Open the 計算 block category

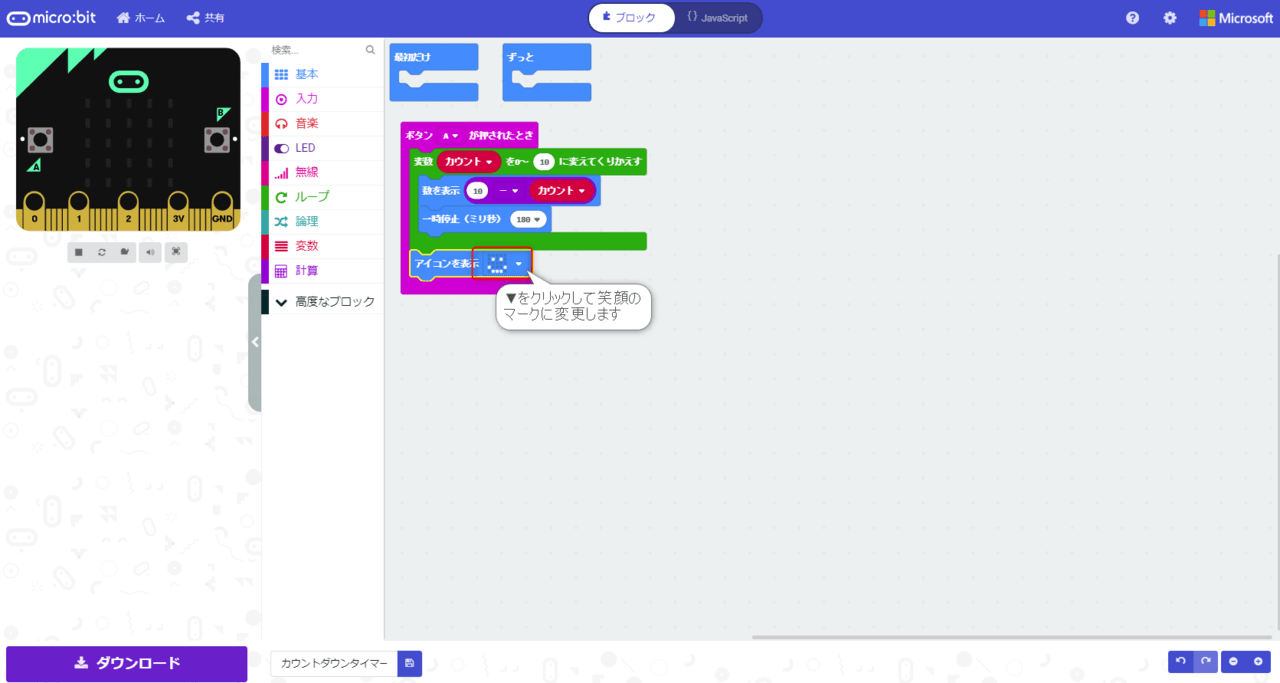323,270
